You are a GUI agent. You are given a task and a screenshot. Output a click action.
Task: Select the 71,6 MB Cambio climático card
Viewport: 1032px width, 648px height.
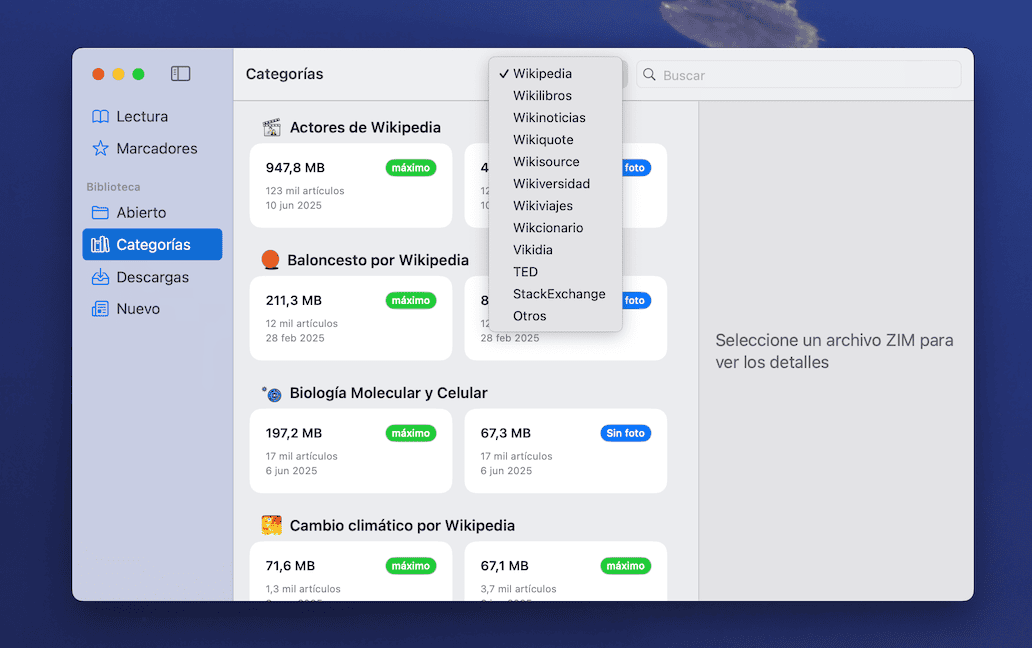coord(351,571)
